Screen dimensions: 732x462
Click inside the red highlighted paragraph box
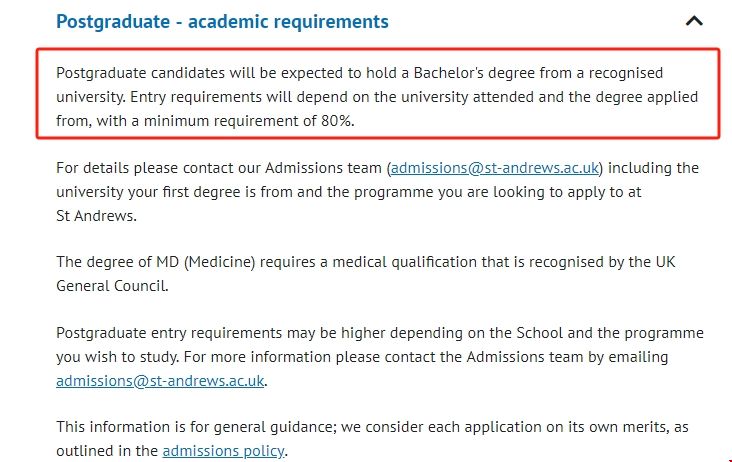378,98
